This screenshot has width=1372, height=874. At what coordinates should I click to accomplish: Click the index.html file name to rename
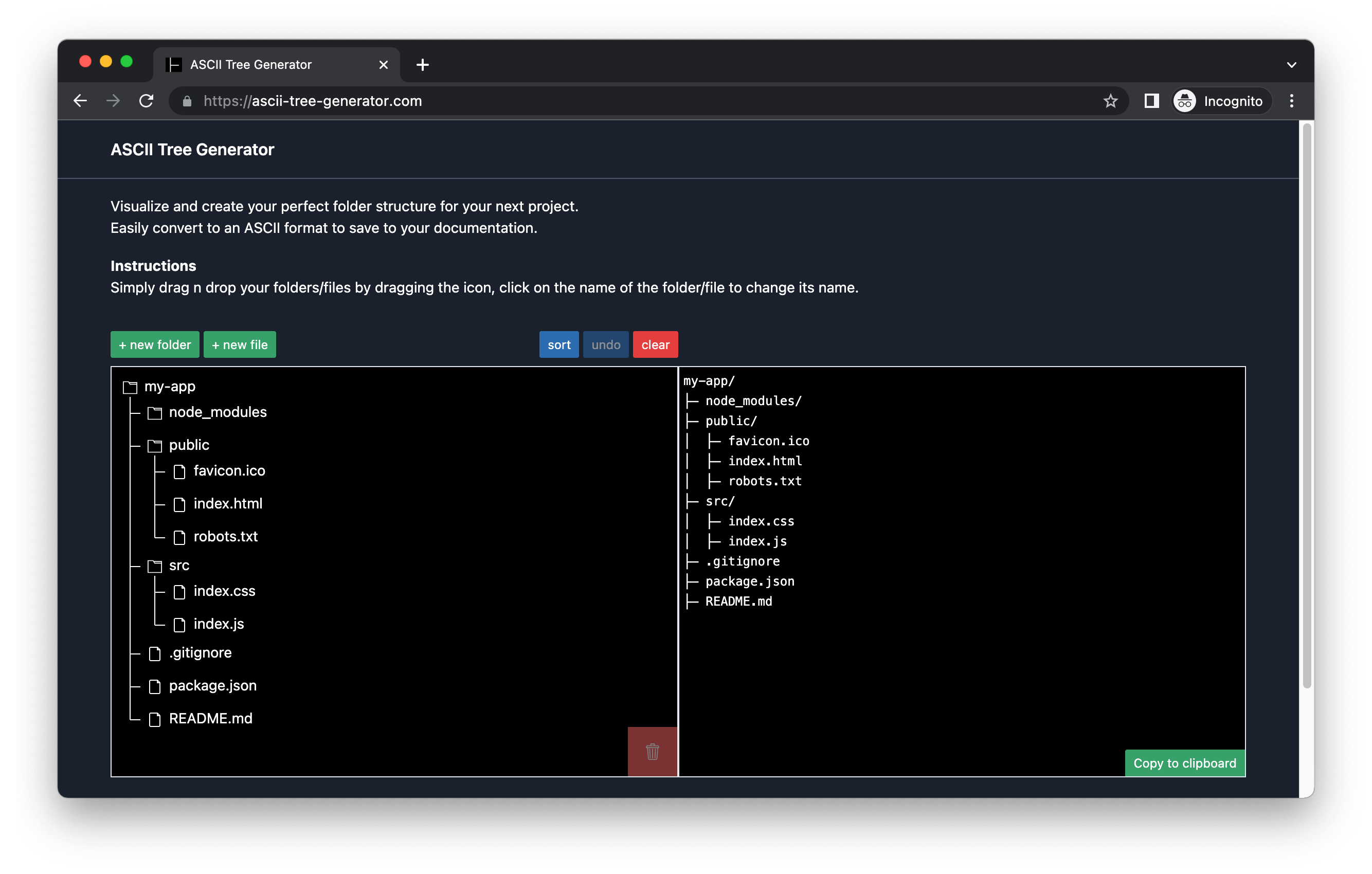pyautogui.click(x=228, y=504)
